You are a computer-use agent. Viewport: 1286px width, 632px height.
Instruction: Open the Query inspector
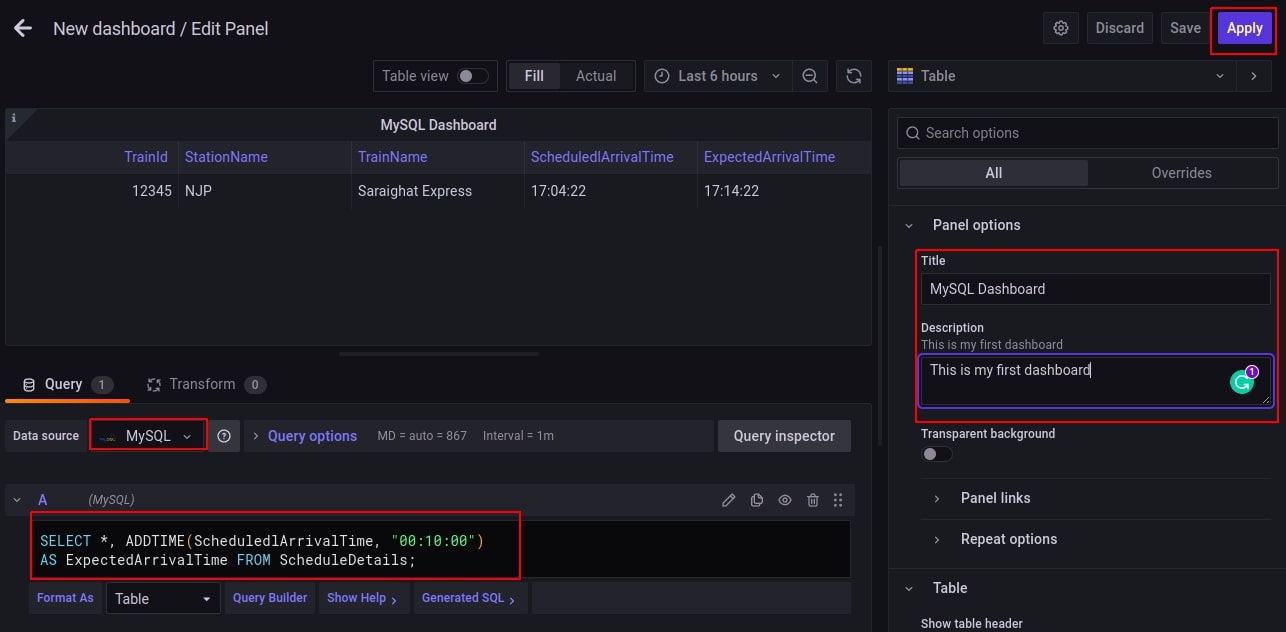(x=784, y=436)
